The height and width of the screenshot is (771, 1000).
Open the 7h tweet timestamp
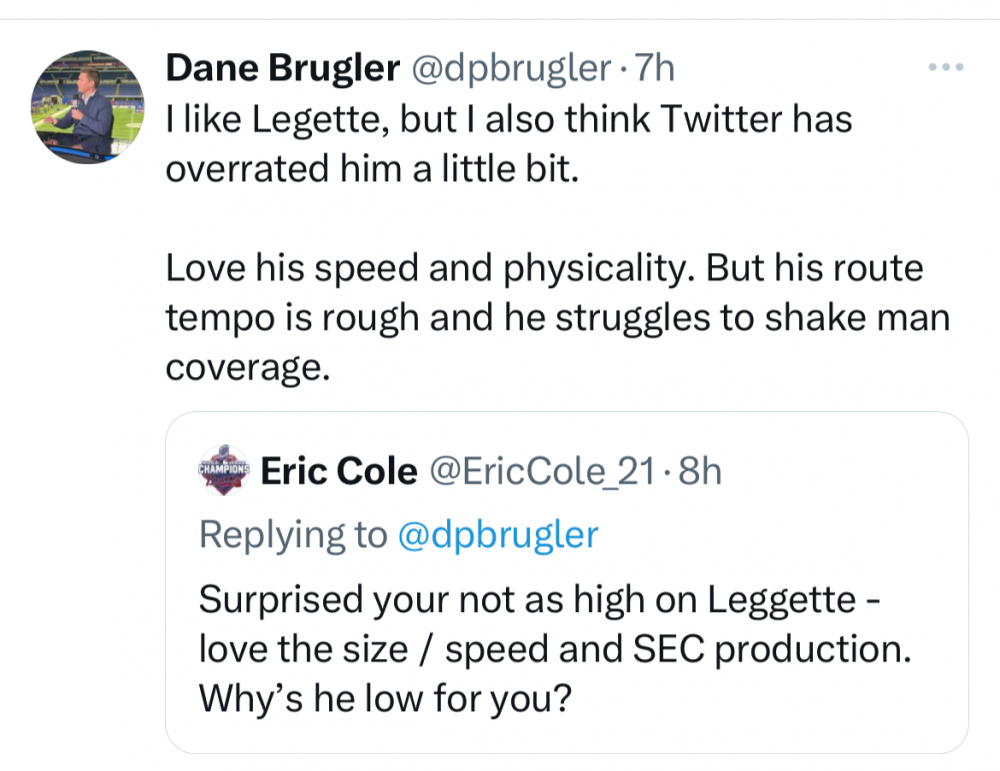point(655,68)
